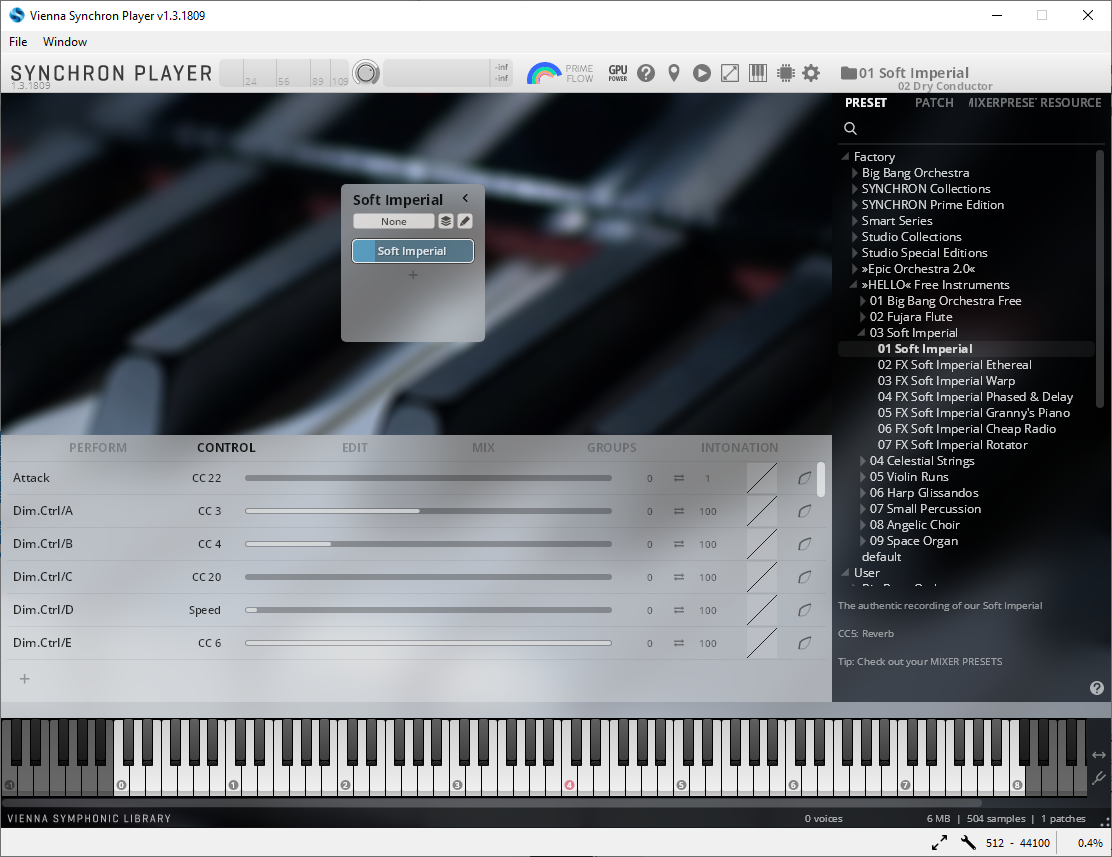The image size is (1112, 857).
Task: Adjust the Dim.Ctrl/E slider
Action: (x=428, y=643)
